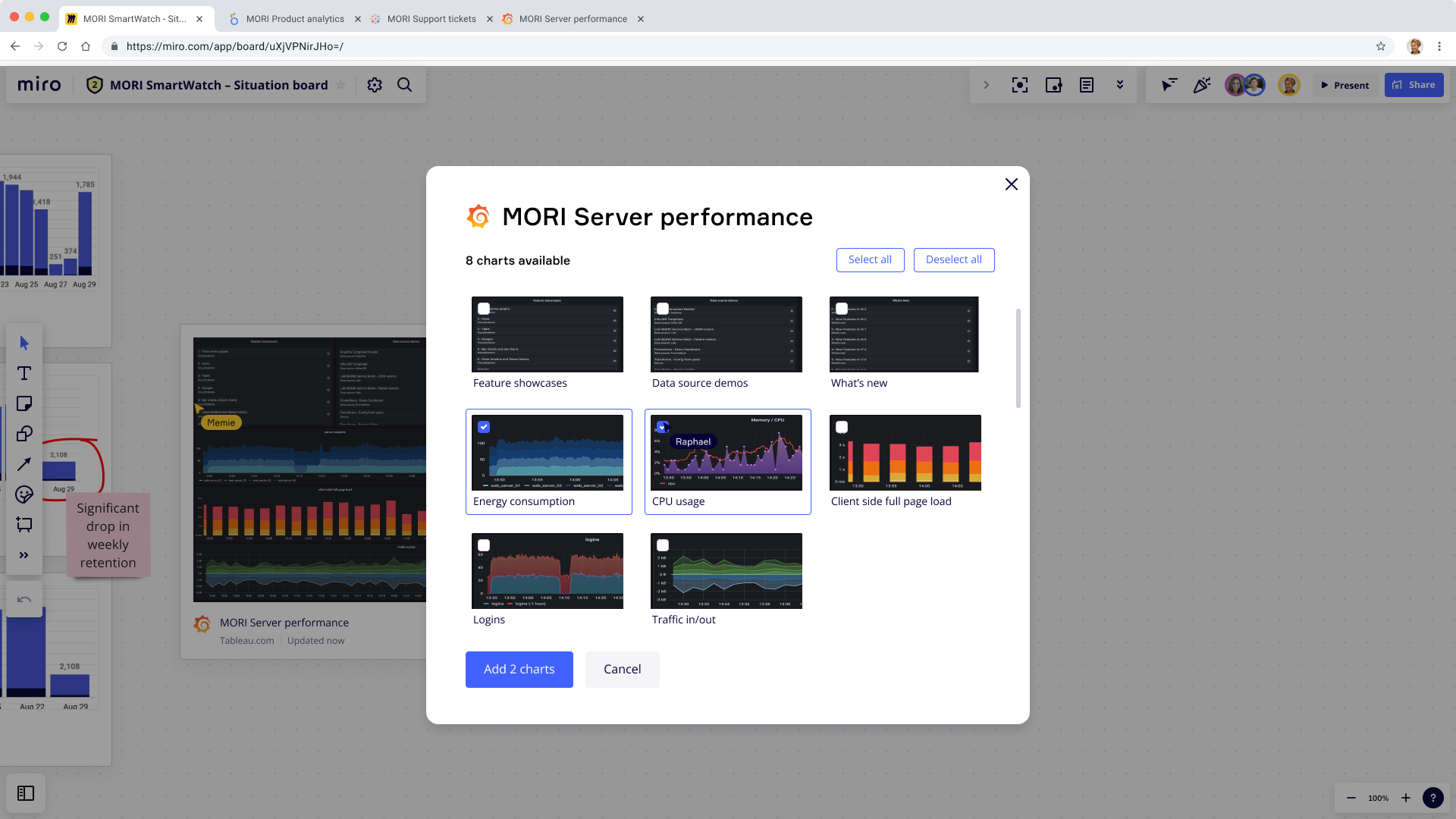Viewport: 1456px width, 819px height.
Task: Expand more apps double chevron
Action: (x=1120, y=85)
